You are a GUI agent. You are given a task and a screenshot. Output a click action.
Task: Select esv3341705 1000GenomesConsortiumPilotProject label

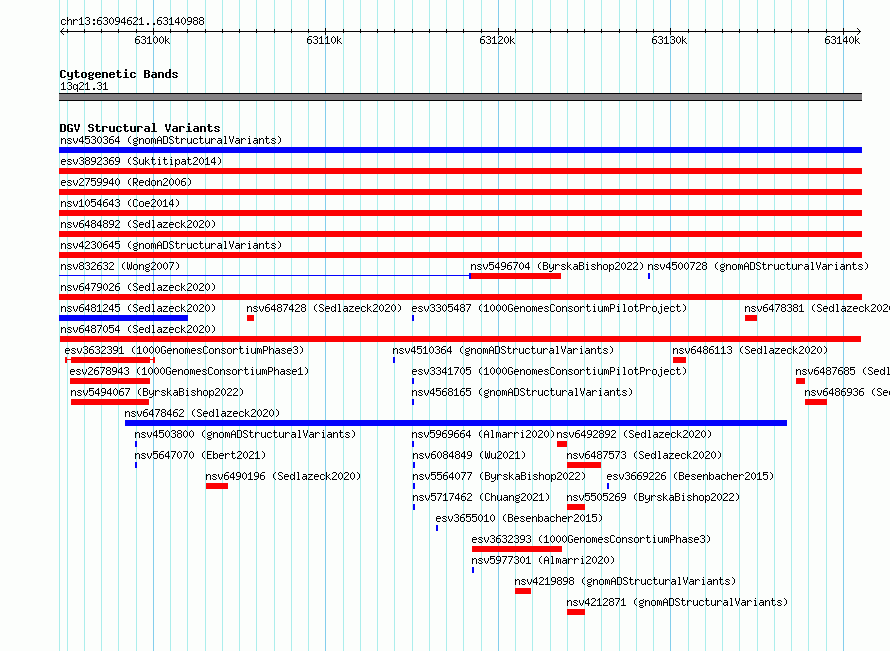(549, 371)
